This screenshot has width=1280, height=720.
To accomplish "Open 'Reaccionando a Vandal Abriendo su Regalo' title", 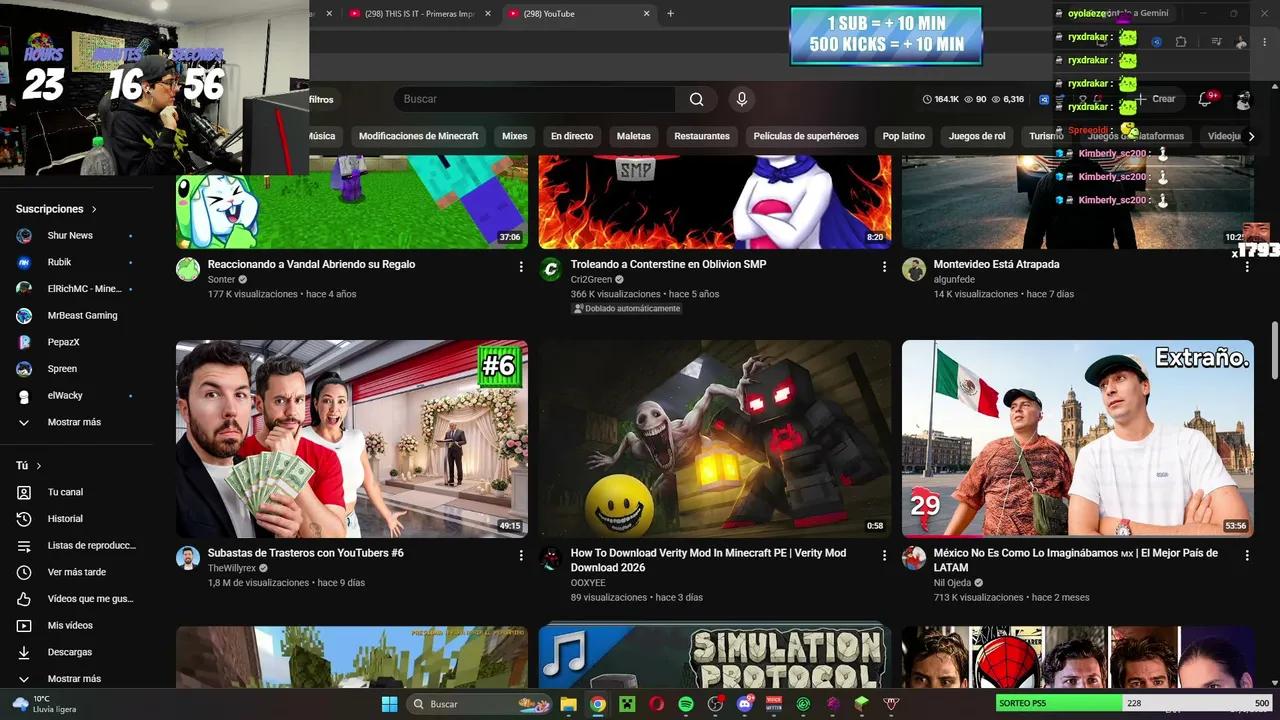I will click(311, 264).
